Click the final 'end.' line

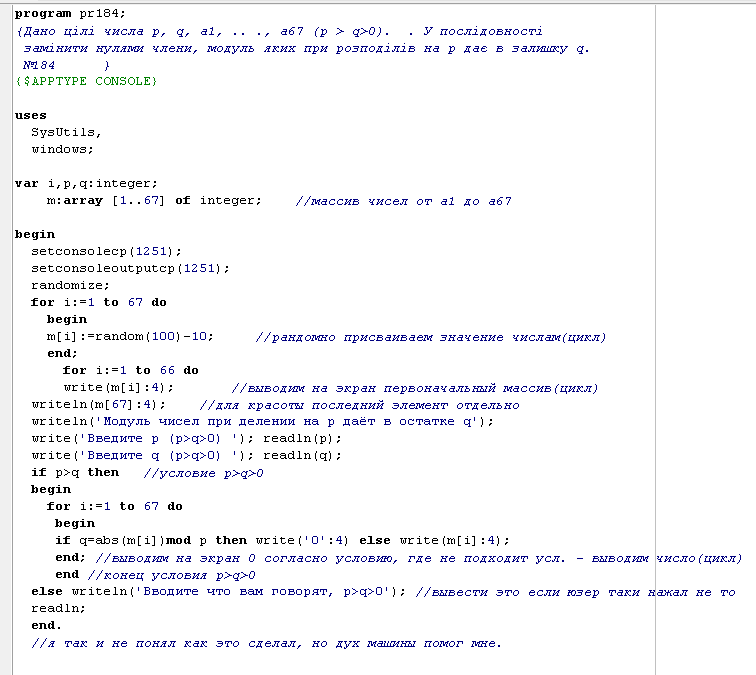(46, 625)
